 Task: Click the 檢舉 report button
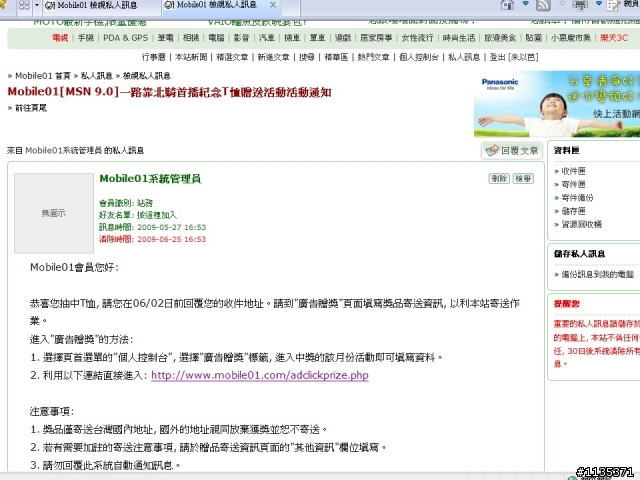pos(523,178)
